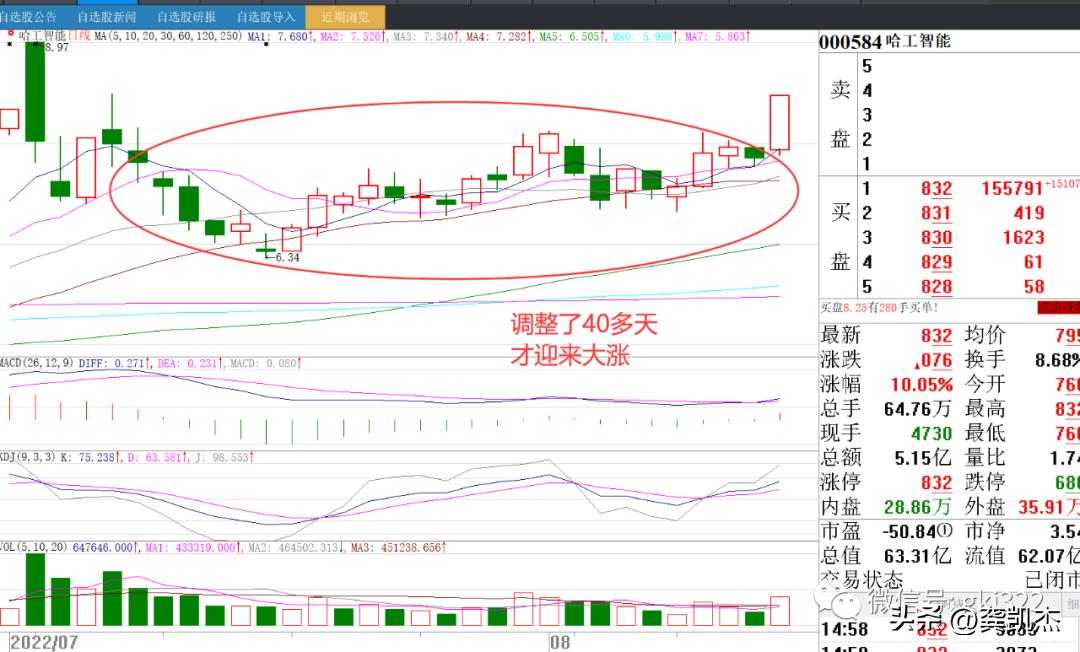Click the 换手 value 8.68%
The width and height of the screenshot is (1080, 652).
pos(1057,360)
